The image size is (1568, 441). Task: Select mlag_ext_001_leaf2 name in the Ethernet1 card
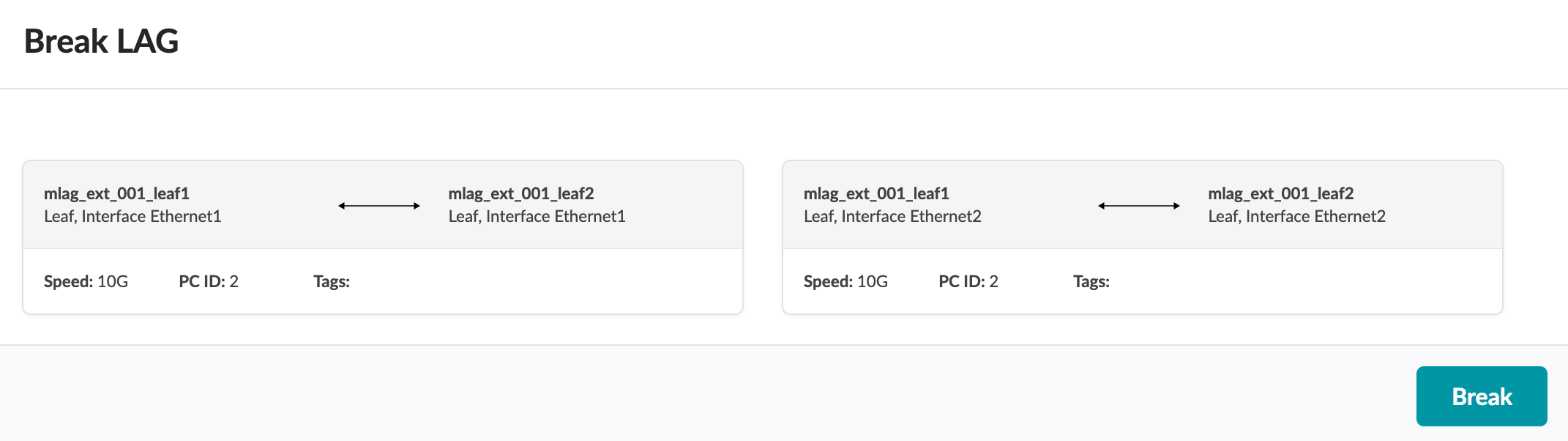(520, 193)
